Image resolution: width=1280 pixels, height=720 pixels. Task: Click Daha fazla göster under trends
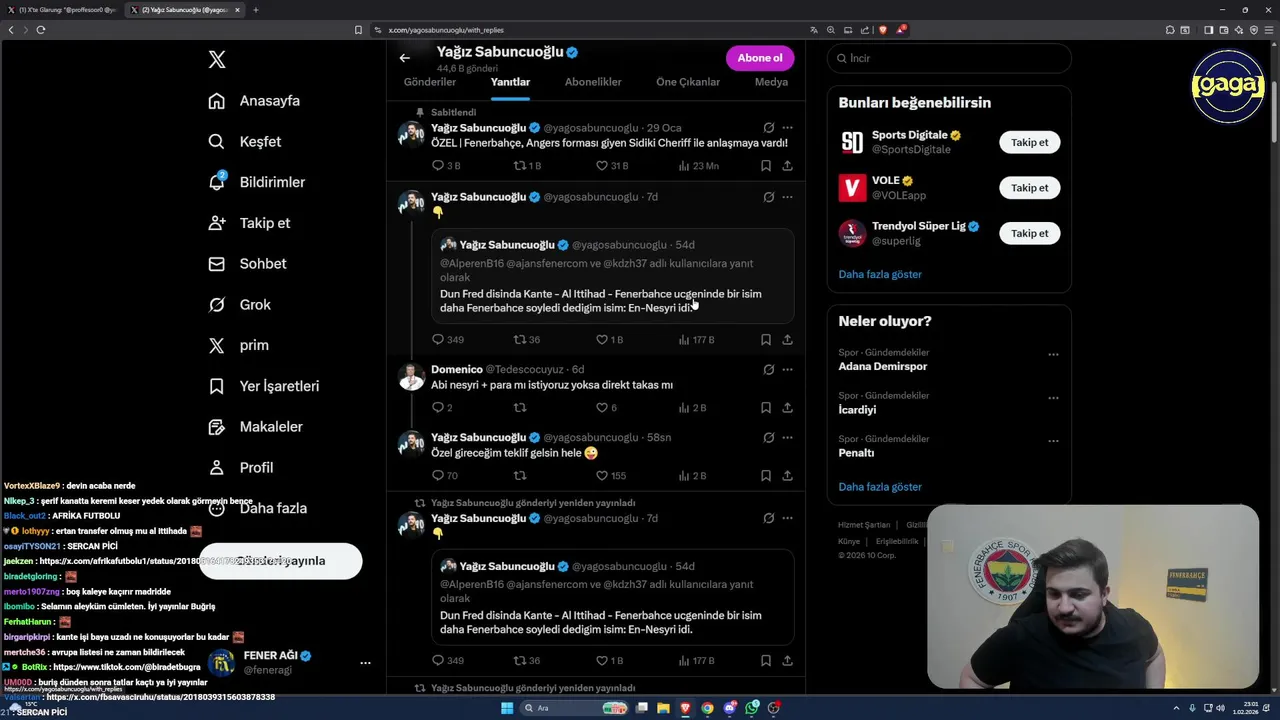tap(880, 487)
